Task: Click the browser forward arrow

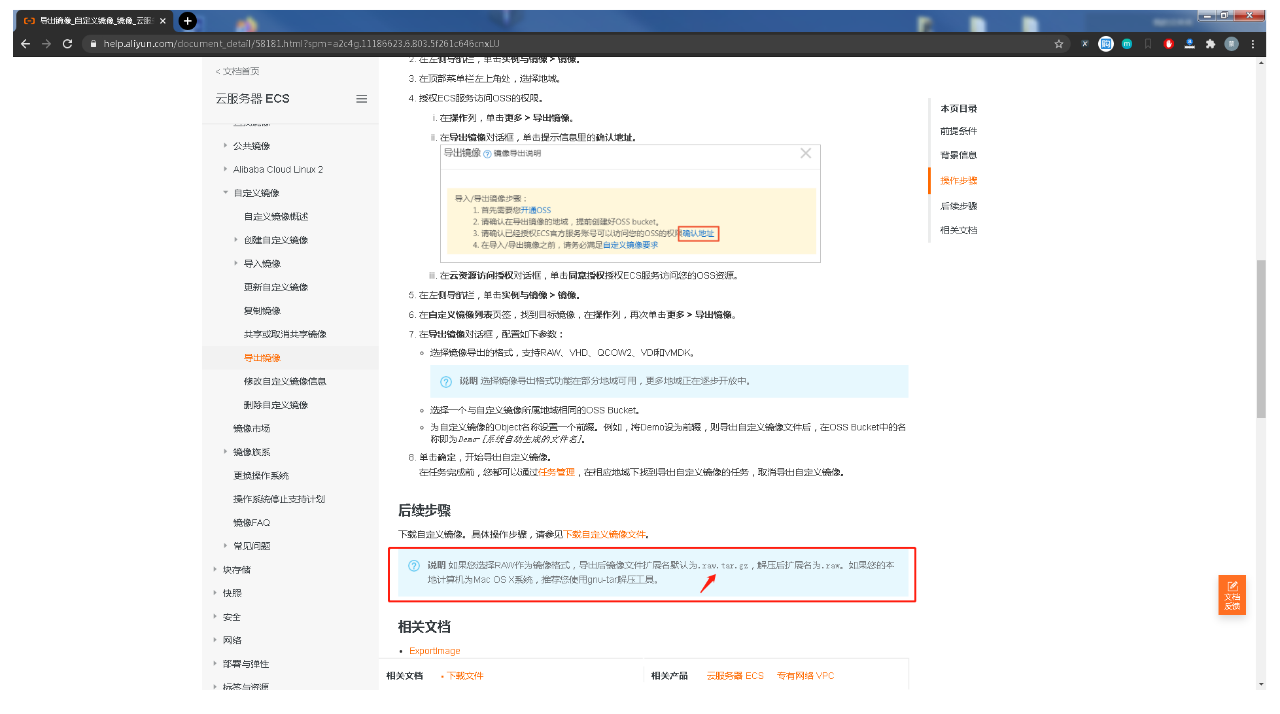Action: pyautogui.click(x=46, y=44)
